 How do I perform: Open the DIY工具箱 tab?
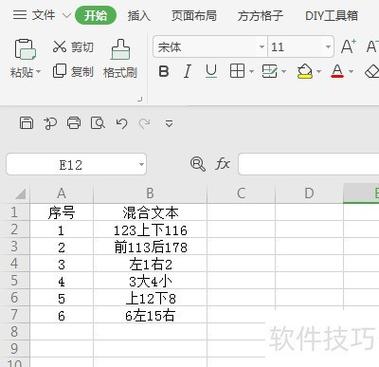coord(332,16)
